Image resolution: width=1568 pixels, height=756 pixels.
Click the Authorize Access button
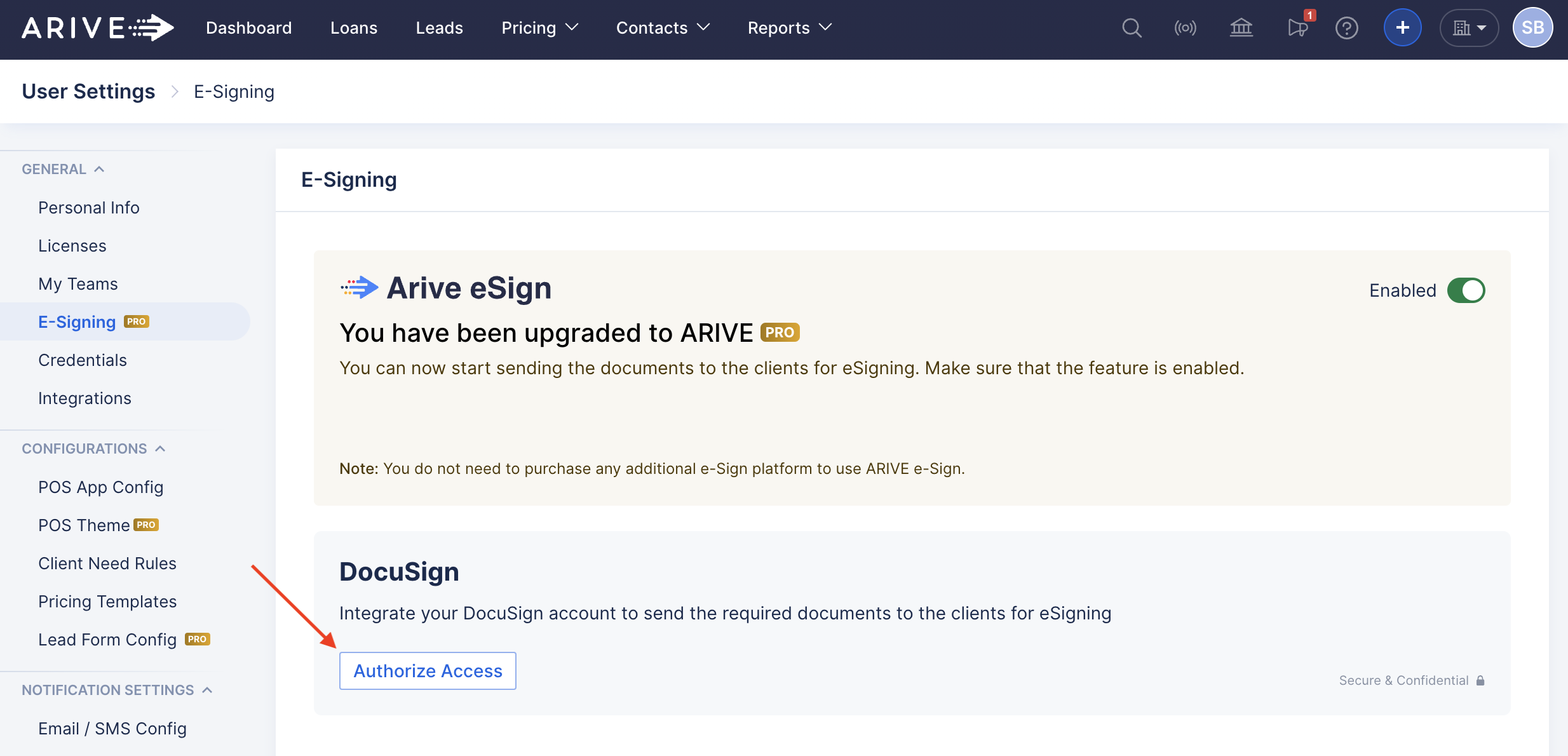(x=428, y=671)
